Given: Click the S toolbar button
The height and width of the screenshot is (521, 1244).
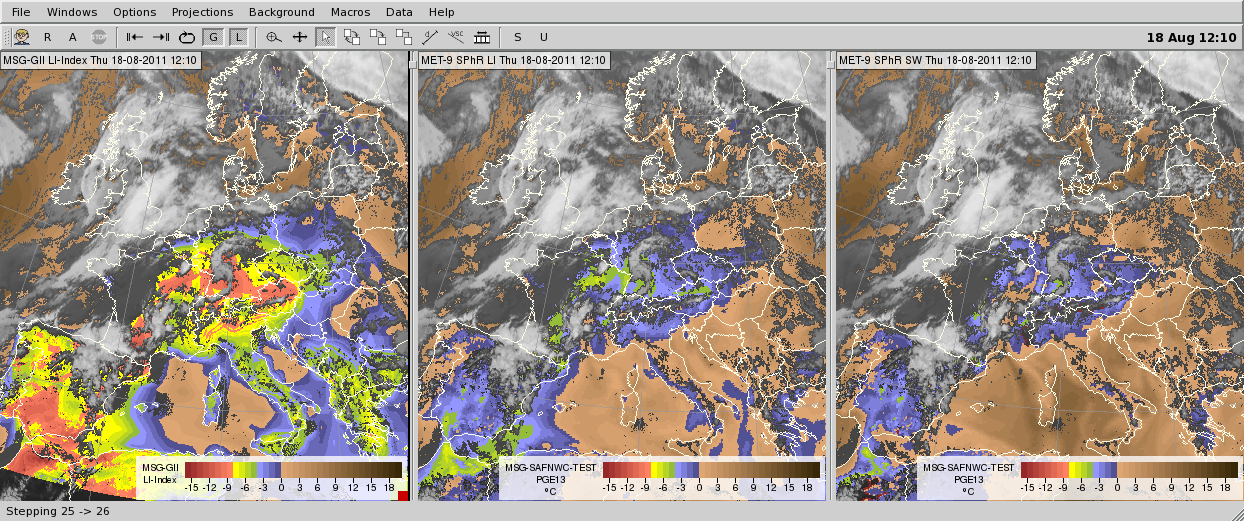Looking at the screenshot, I should 517,37.
